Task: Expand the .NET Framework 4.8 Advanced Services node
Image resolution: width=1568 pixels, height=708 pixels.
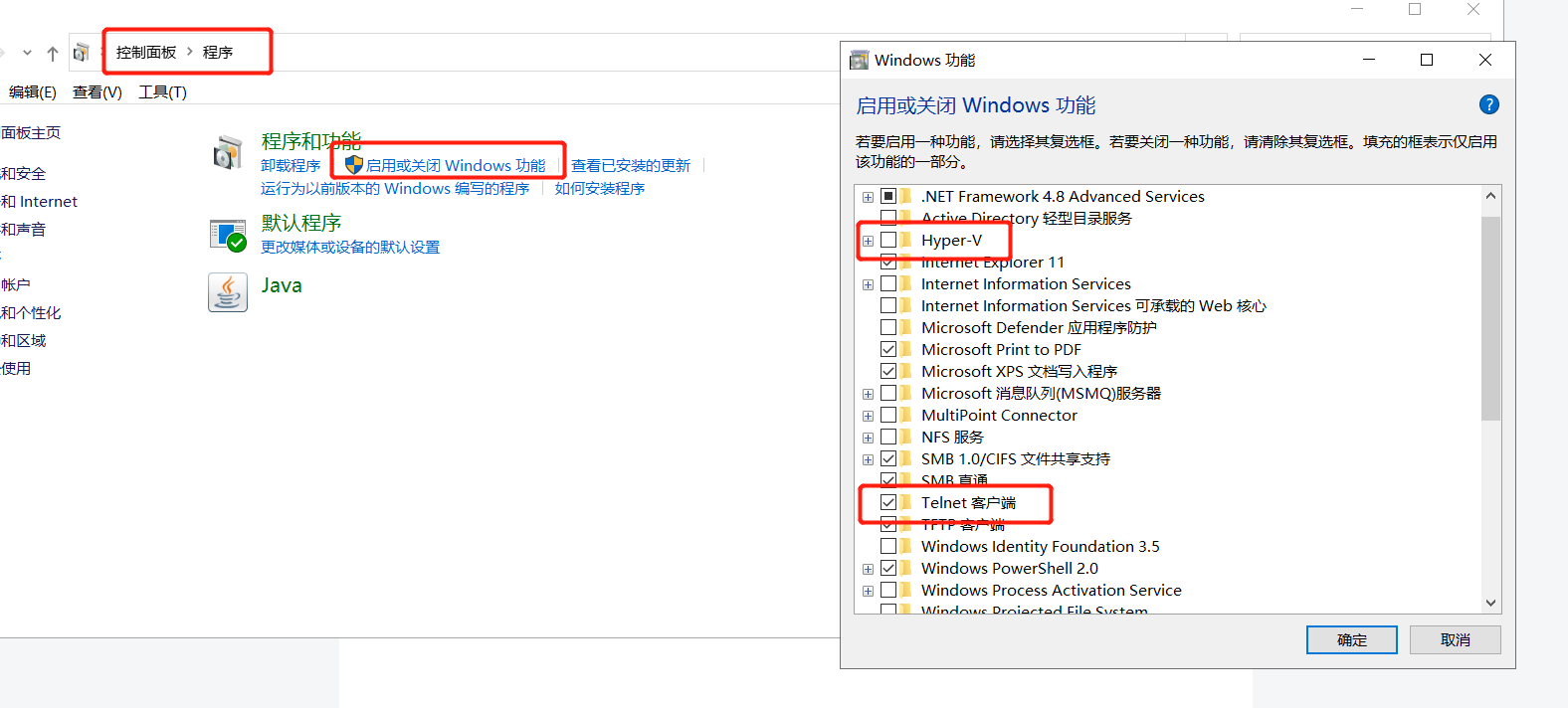Action: pyautogui.click(x=868, y=197)
